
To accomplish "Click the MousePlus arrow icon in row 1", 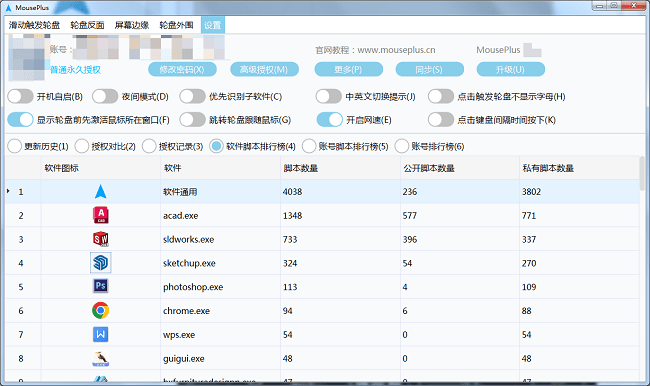I will click(100, 192).
